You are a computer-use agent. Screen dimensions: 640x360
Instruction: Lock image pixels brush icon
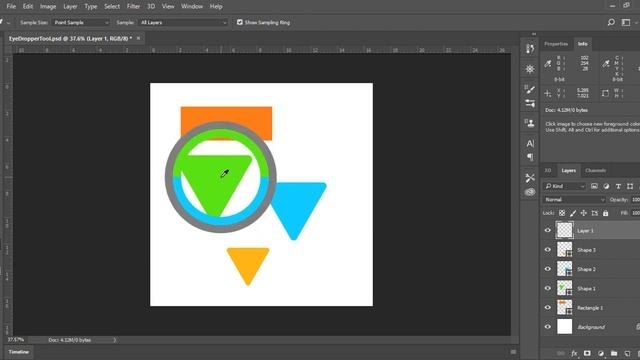point(573,213)
